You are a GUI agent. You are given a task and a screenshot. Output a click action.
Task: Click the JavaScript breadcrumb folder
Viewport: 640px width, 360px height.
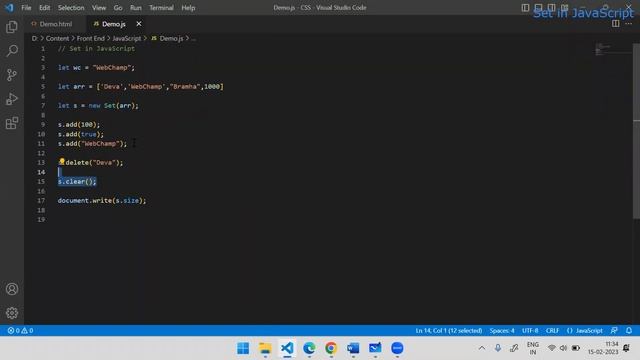point(127,38)
